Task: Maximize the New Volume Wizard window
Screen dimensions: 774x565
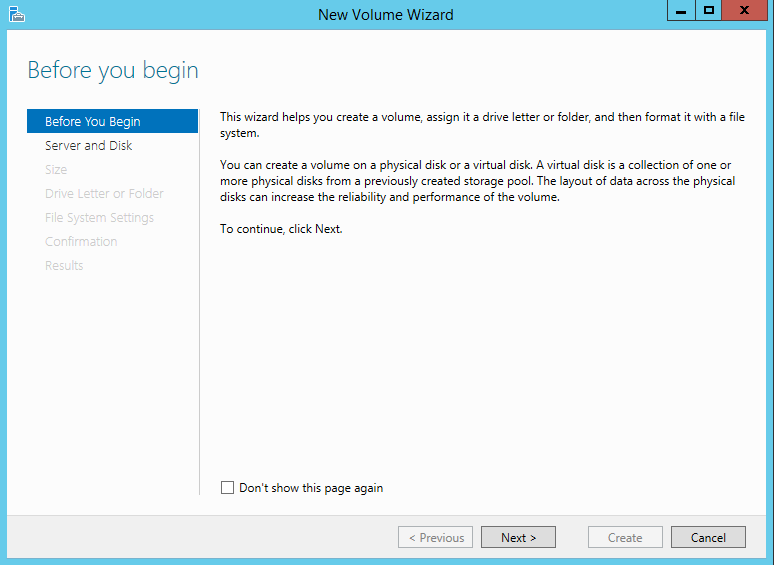Action: [709, 10]
